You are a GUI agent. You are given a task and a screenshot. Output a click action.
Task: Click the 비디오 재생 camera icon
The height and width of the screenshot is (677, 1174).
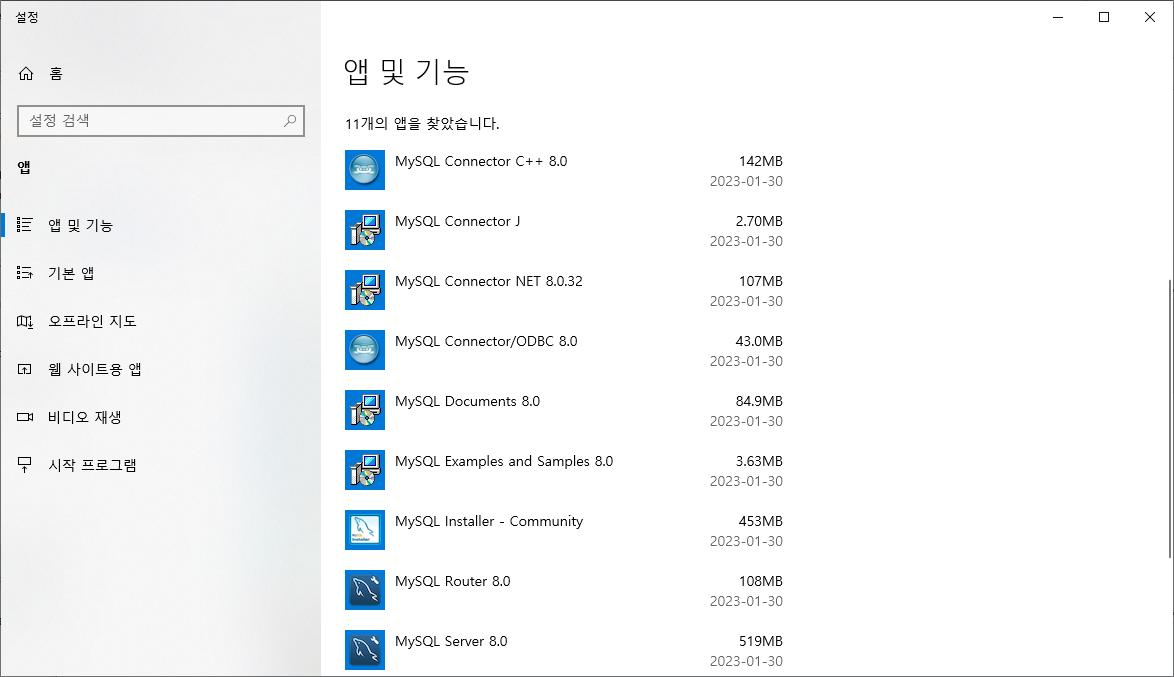(25, 417)
